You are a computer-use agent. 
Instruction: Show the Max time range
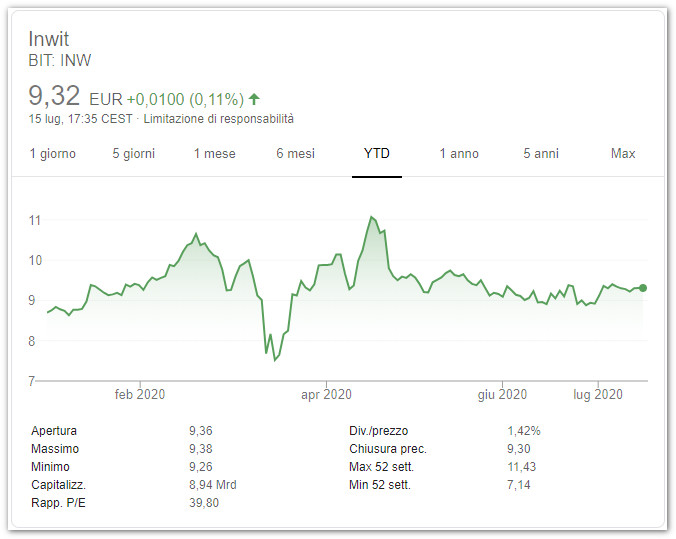coord(623,154)
